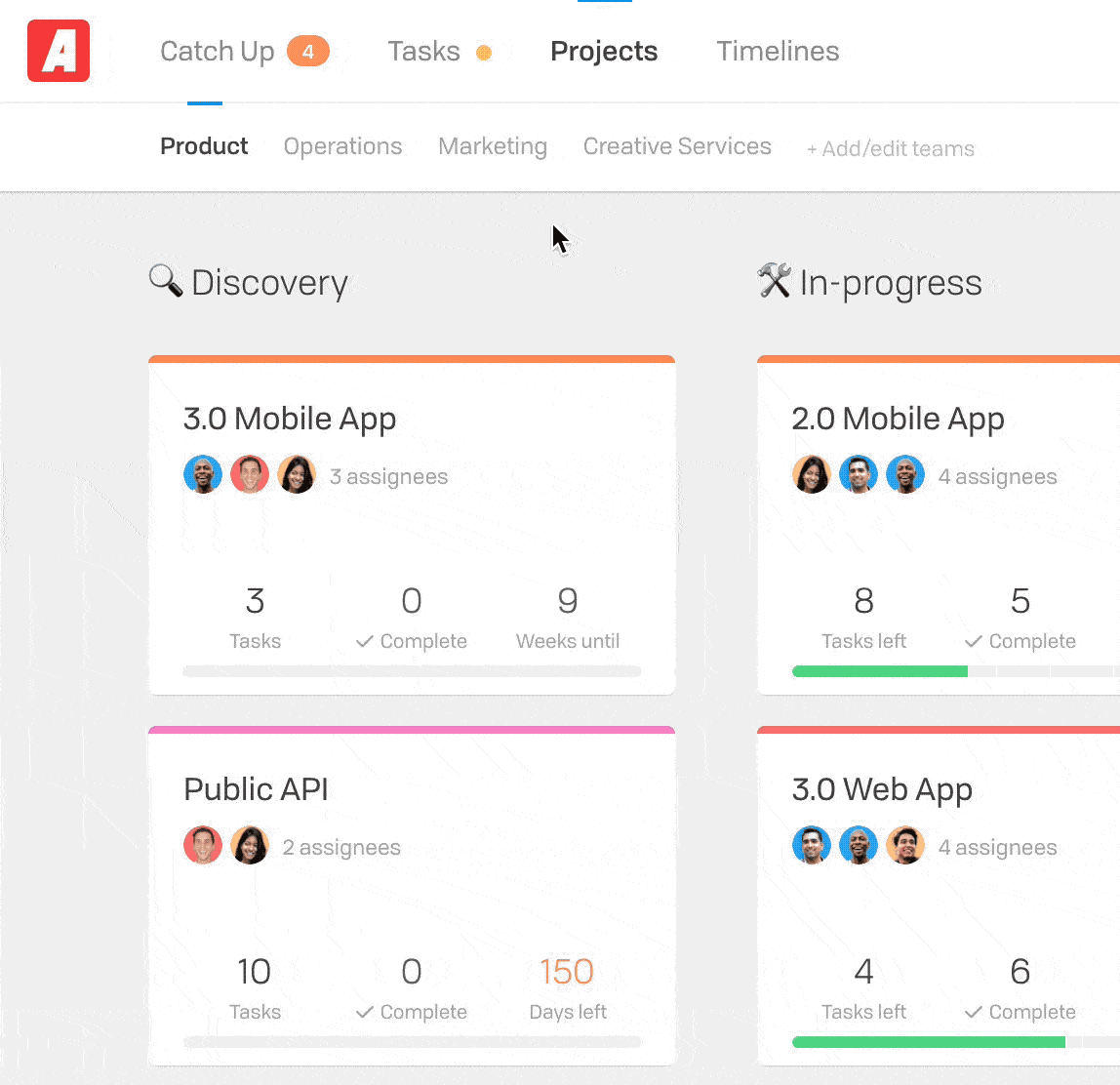Switch to the Tasks tab

423,52
